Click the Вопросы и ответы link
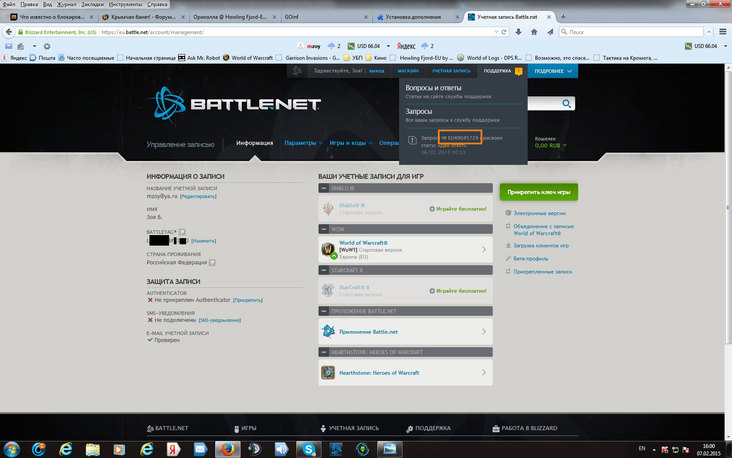The height and width of the screenshot is (458, 732). point(433,88)
